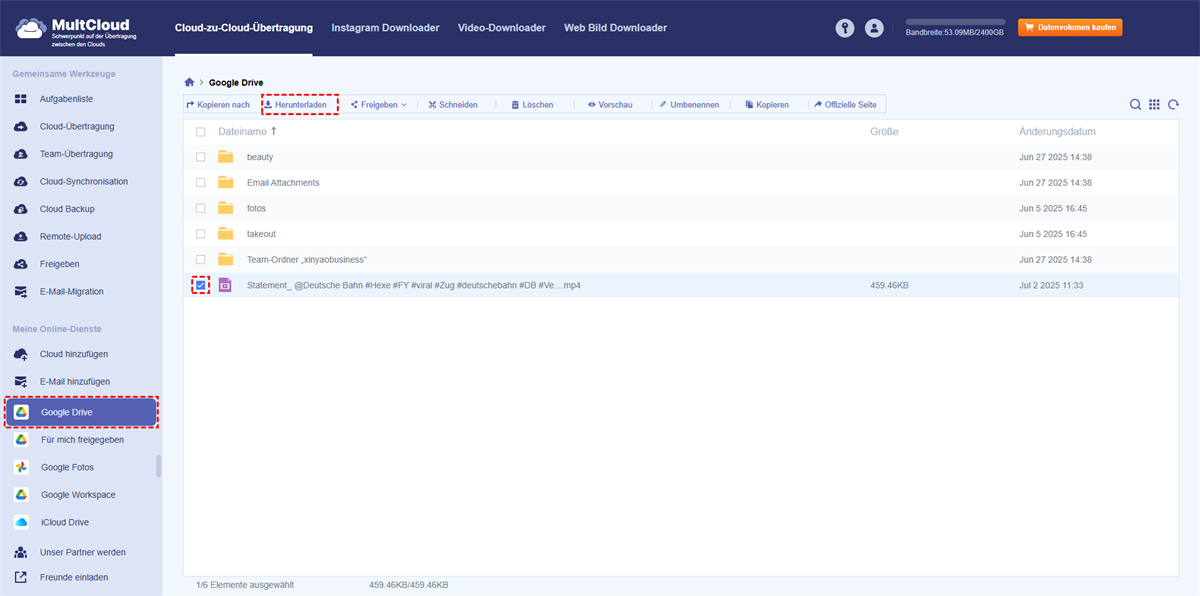Check the takeout folder checkbox
The width and height of the screenshot is (1200, 596).
pos(201,233)
